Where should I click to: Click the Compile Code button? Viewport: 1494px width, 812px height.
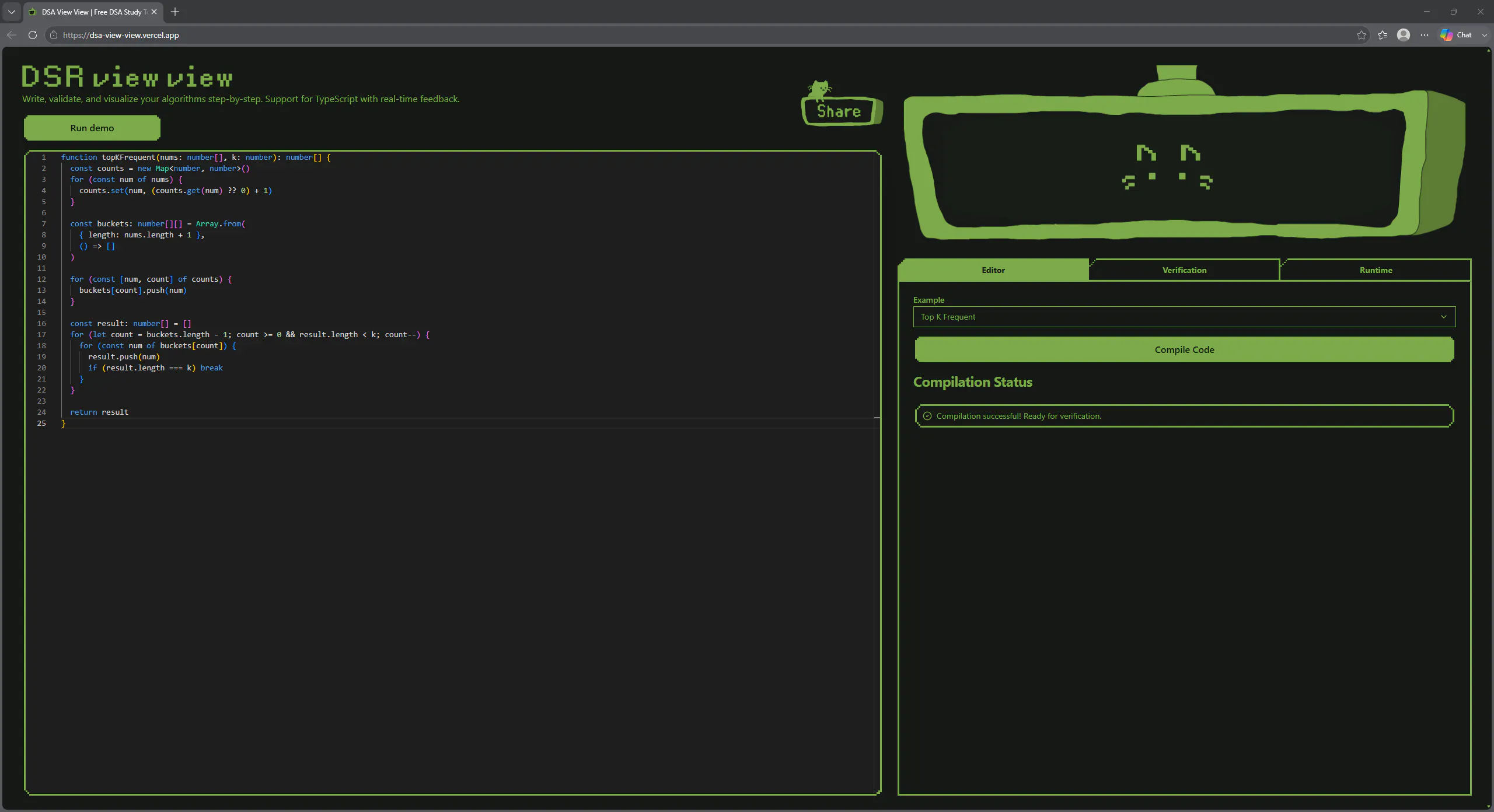pyautogui.click(x=1184, y=349)
